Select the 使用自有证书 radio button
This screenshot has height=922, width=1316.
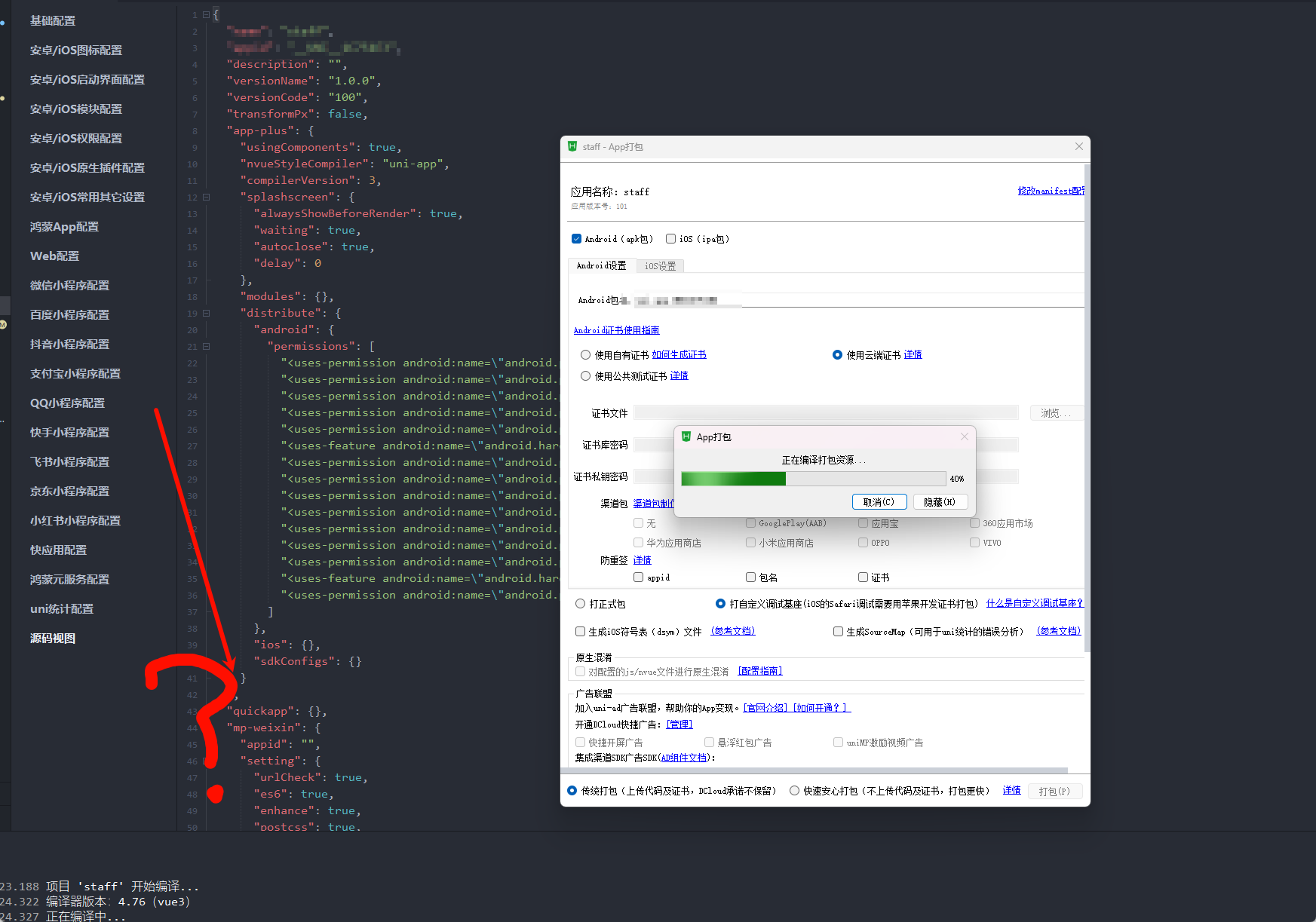pyautogui.click(x=586, y=355)
